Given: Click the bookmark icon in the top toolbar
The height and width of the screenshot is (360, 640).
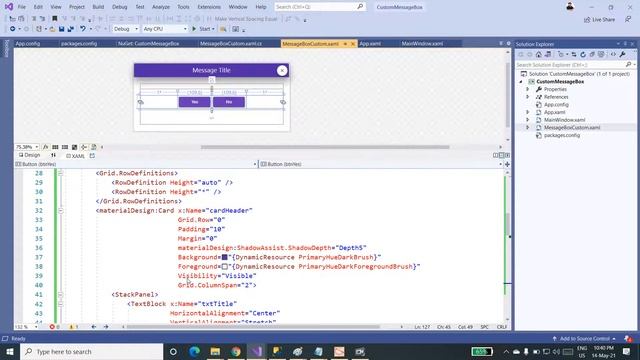Looking at the screenshot, I should click(54, 19).
